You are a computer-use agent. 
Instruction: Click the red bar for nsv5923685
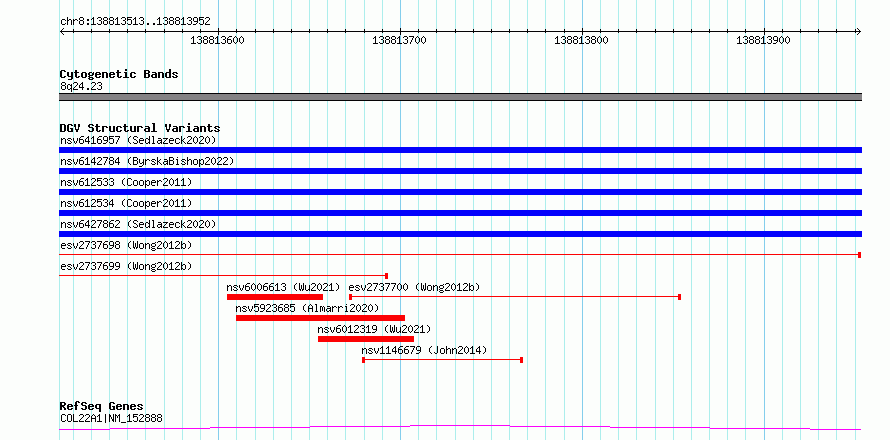(321, 318)
